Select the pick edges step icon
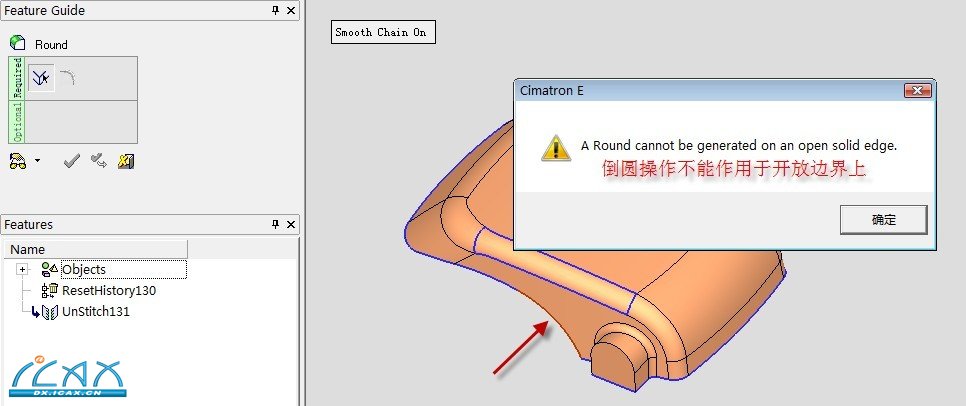The image size is (966, 406). (x=41, y=78)
